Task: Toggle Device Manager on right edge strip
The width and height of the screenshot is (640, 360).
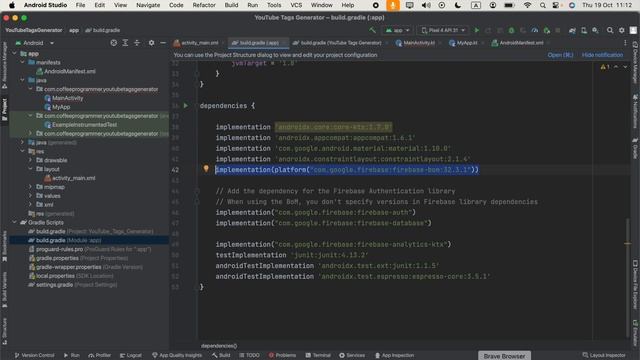Action: coord(635,61)
